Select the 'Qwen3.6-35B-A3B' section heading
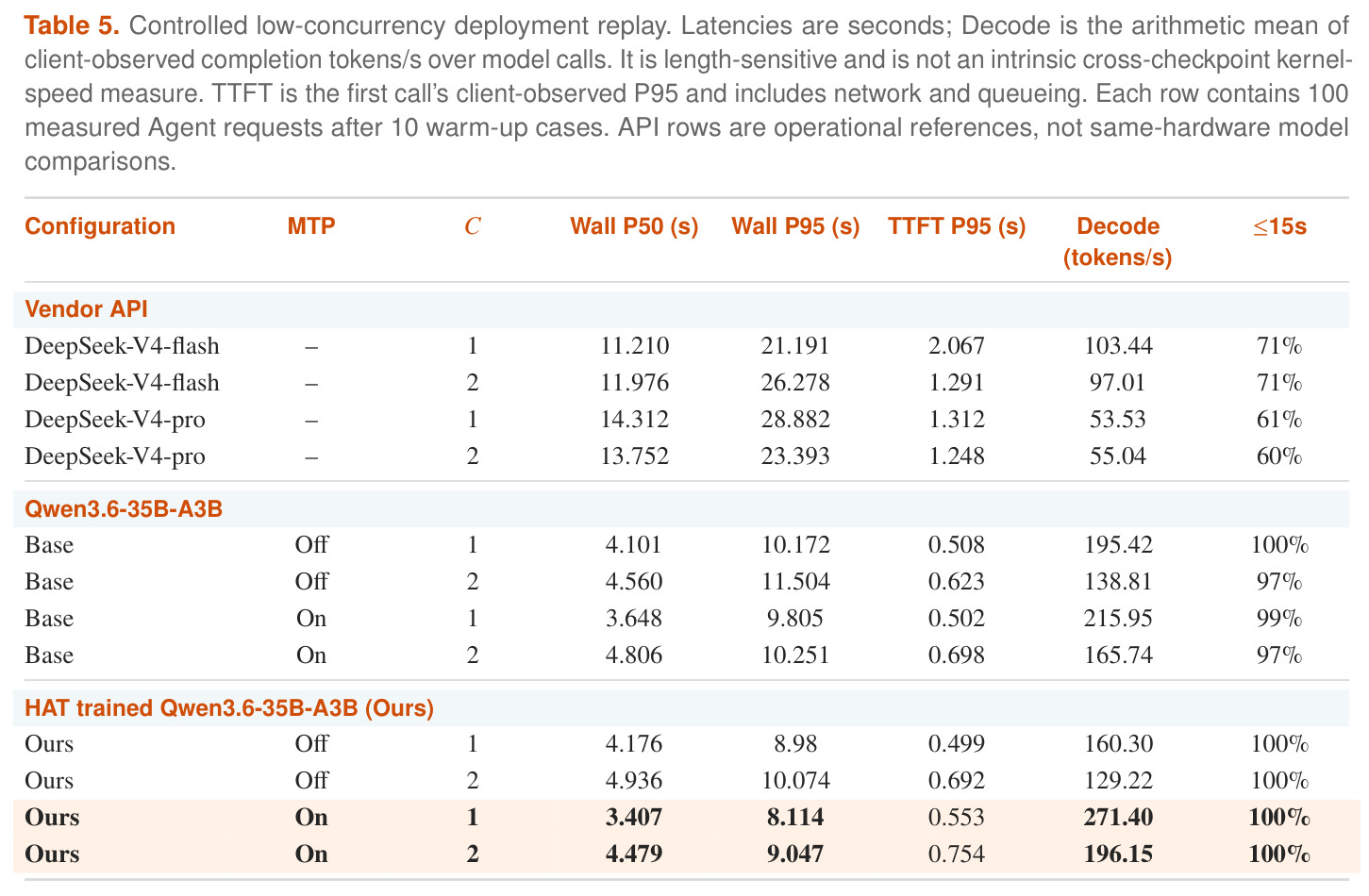Image resolution: width=1369 pixels, height=896 pixels. pyautogui.click(x=124, y=509)
